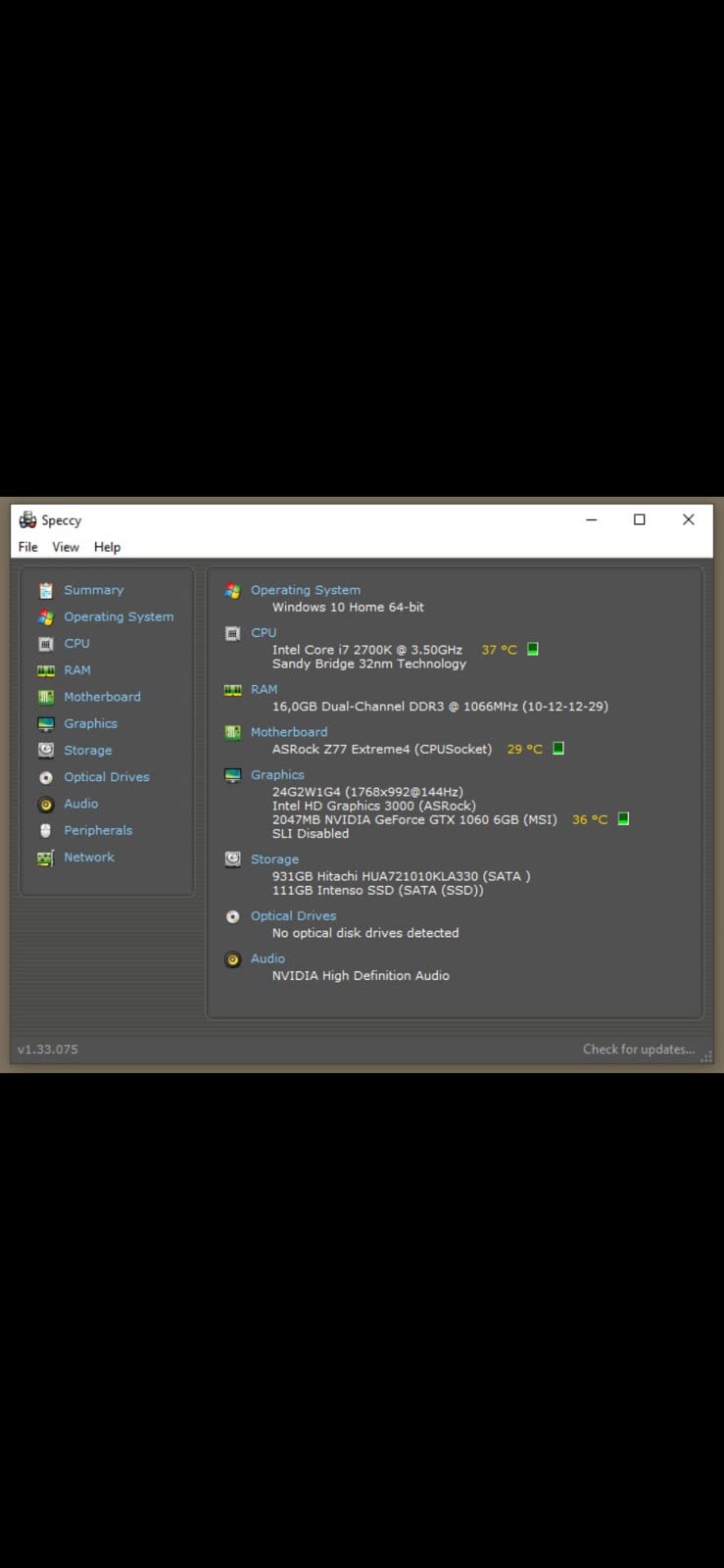
Task: Click the CPU chip icon in sidebar
Action: [x=45, y=644]
